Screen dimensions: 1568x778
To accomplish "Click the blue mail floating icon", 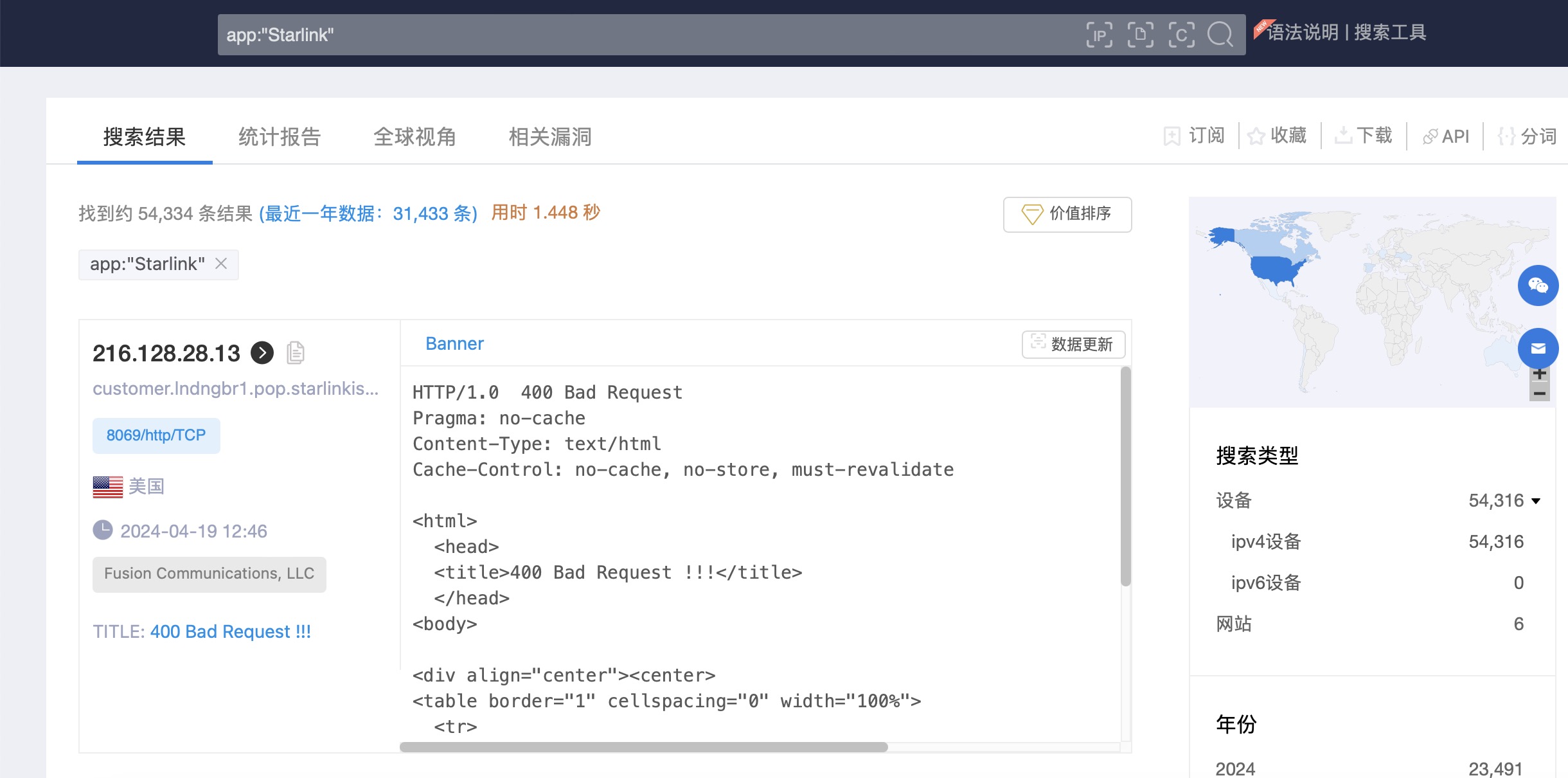I will point(1538,348).
